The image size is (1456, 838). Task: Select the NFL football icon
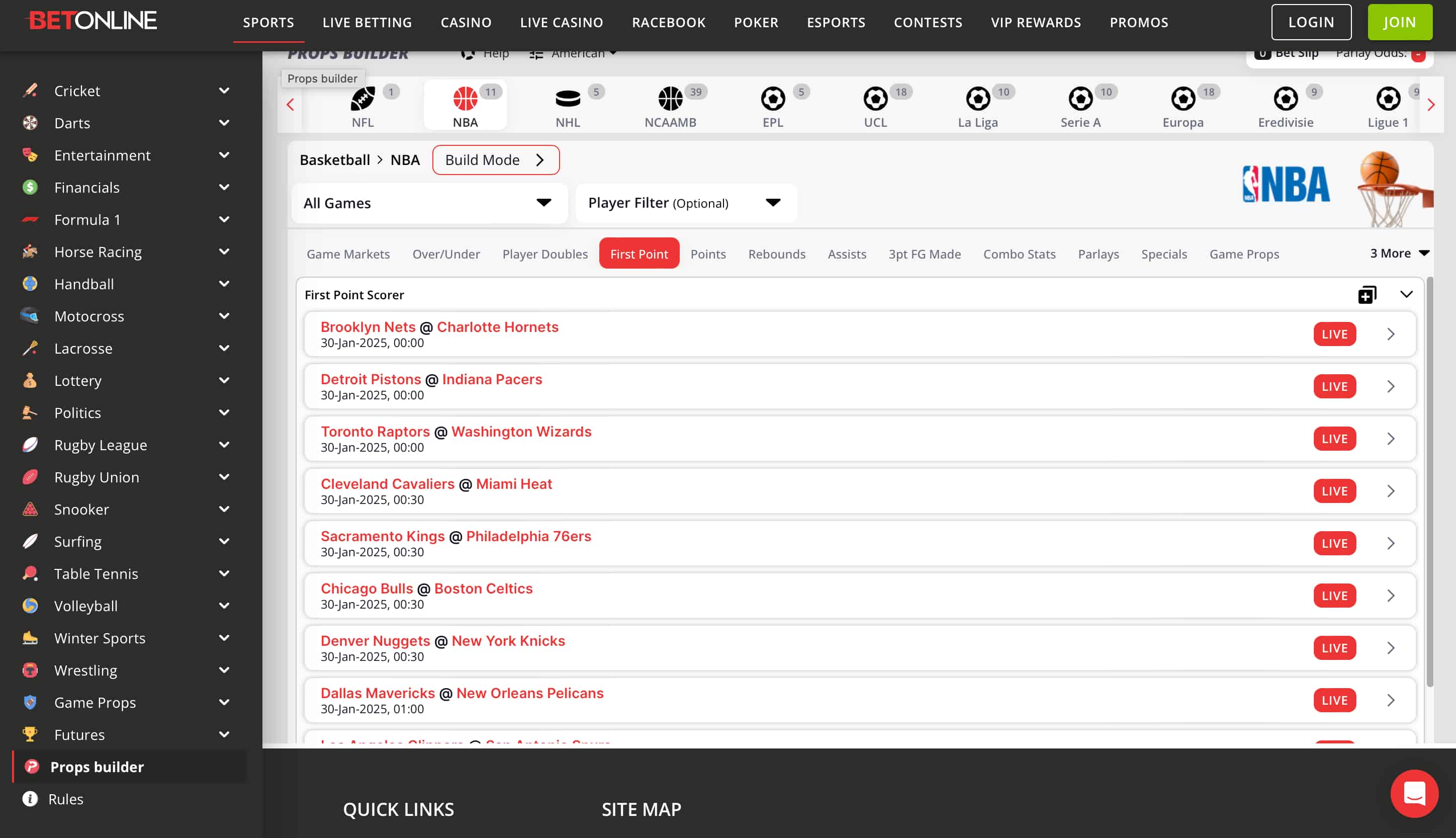click(x=362, y=99)
